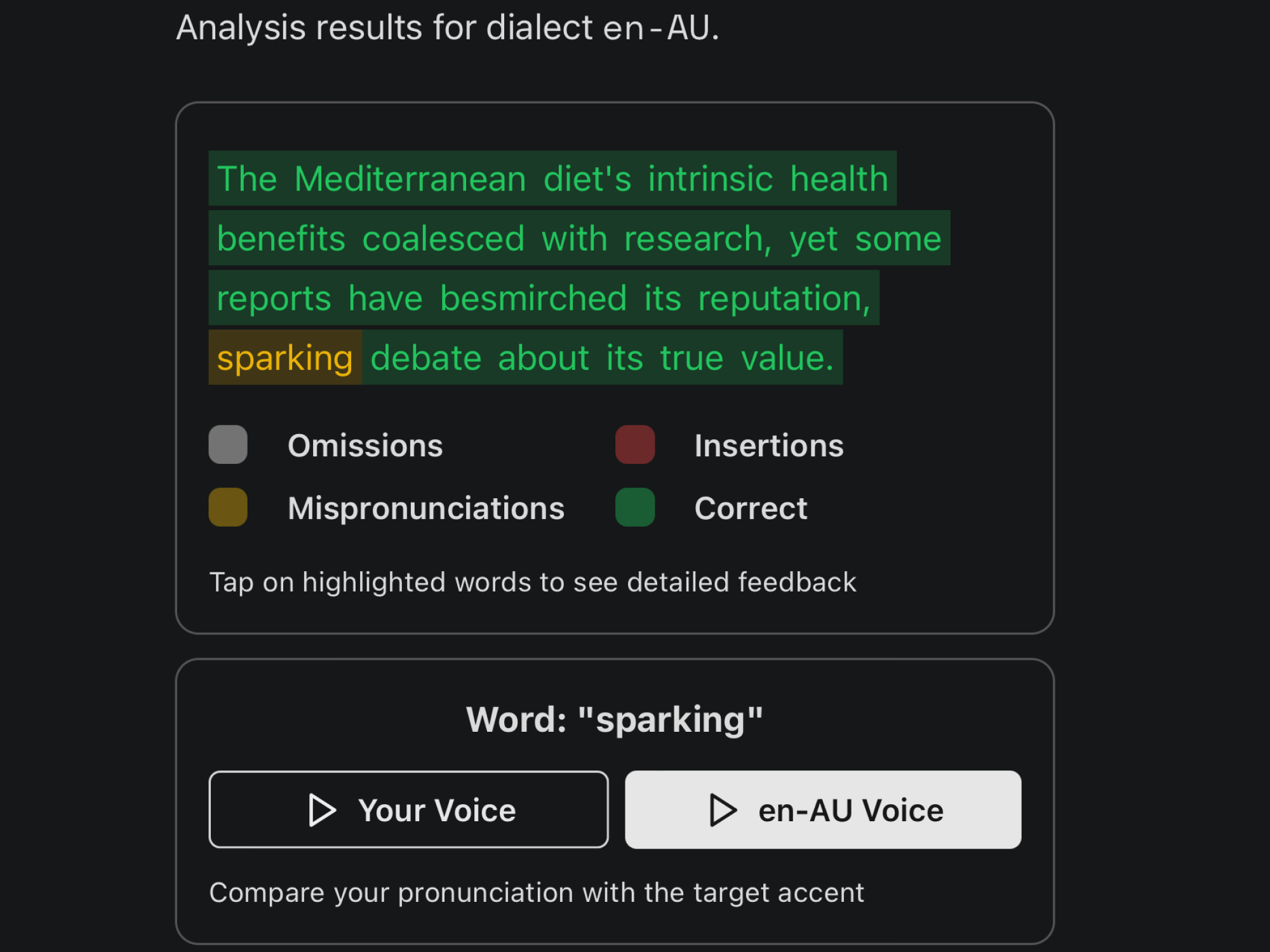Tap the word "intrinsic" in the sentence
Screen dimensions: 1270x952
tap(710, 179)
